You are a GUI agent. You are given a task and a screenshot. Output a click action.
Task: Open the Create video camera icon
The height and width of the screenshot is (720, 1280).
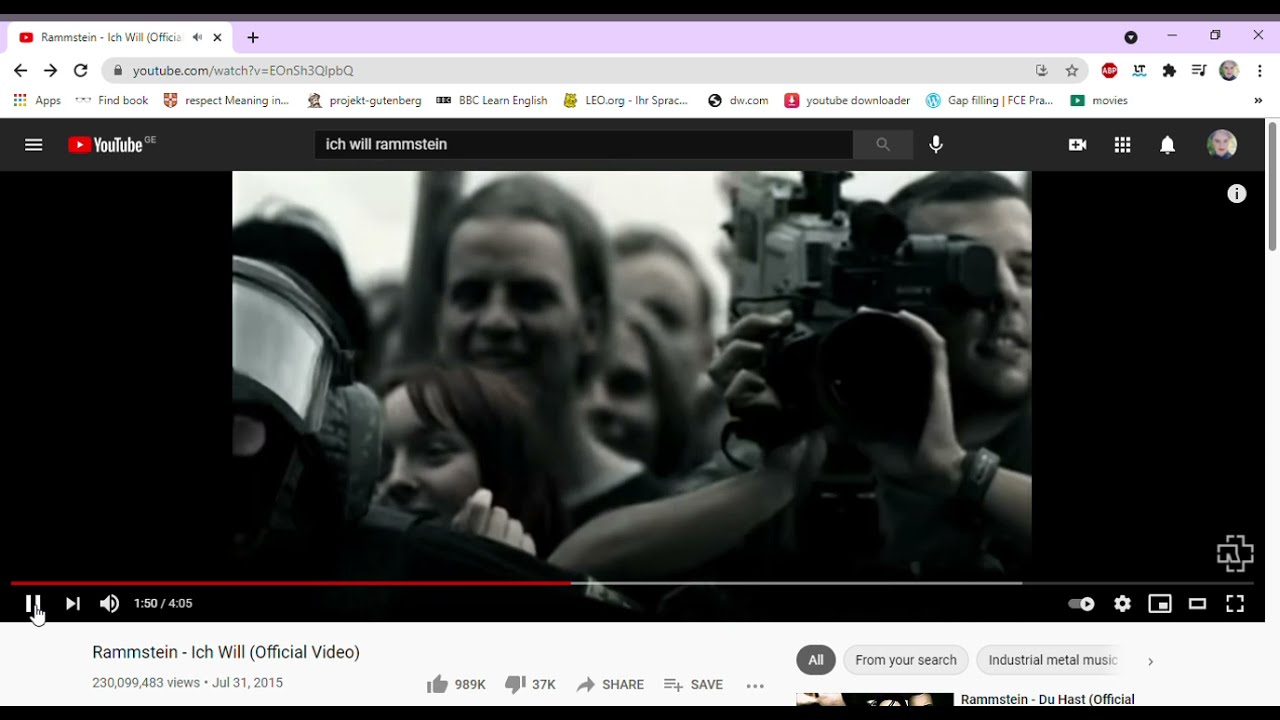[1077, 144]
